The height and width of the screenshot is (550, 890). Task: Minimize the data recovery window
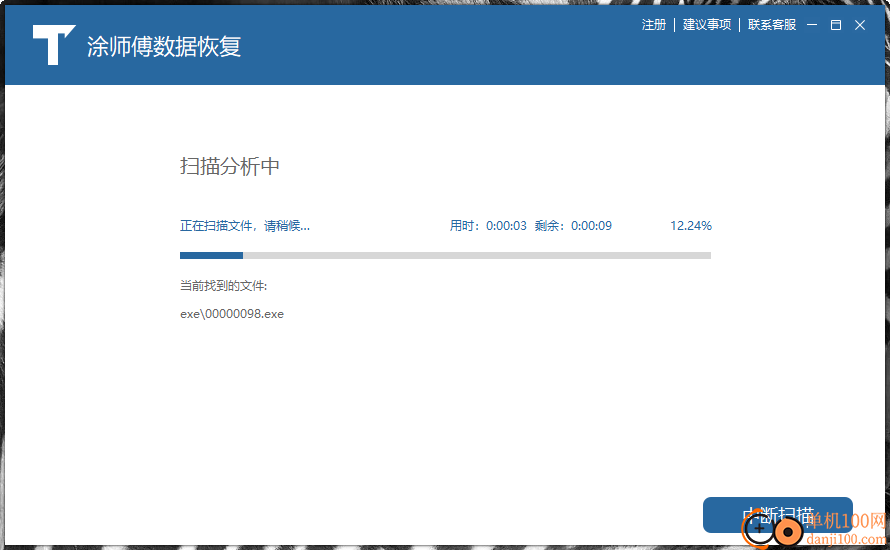[812, 24]
